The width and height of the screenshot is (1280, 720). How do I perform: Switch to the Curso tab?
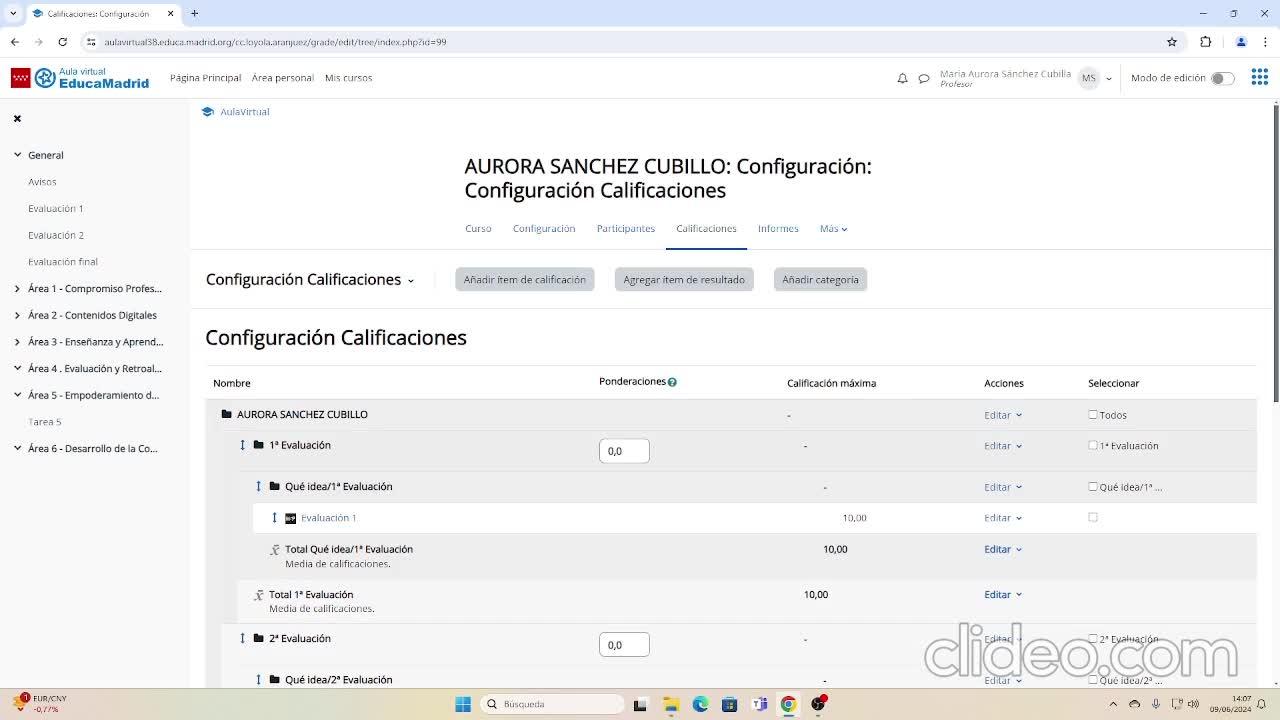click(478, 229)
